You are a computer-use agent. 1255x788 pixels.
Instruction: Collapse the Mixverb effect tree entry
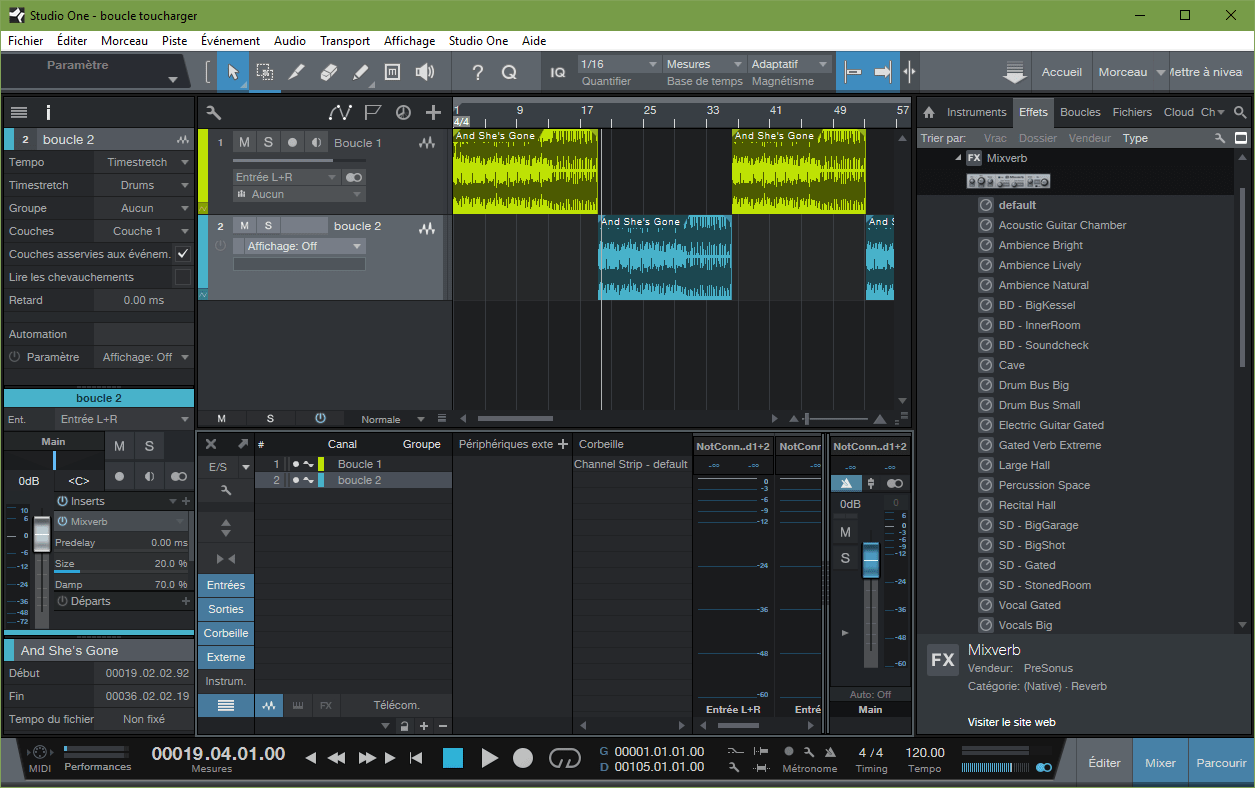[958, 158]
